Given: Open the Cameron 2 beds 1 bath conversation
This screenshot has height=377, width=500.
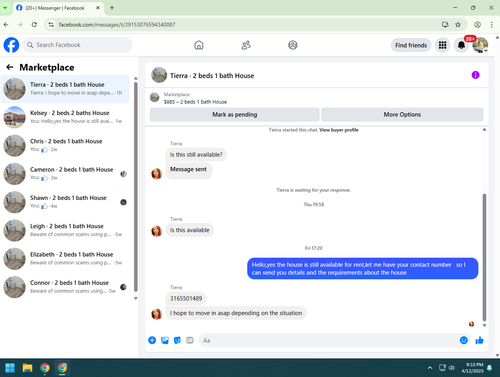Looking at the screenshot, I should click(65, 174).
